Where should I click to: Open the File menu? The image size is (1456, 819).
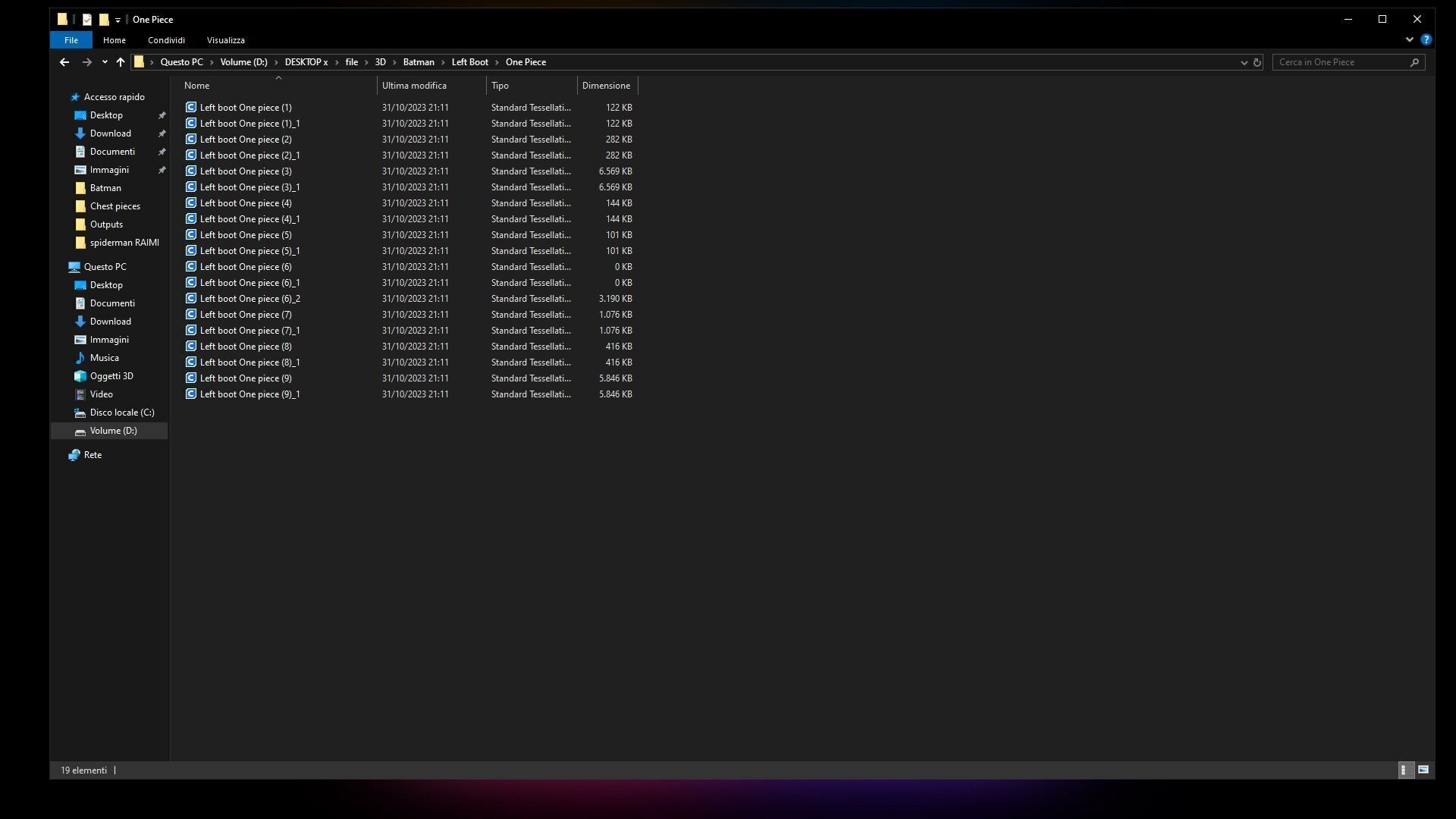pos(71,40)
